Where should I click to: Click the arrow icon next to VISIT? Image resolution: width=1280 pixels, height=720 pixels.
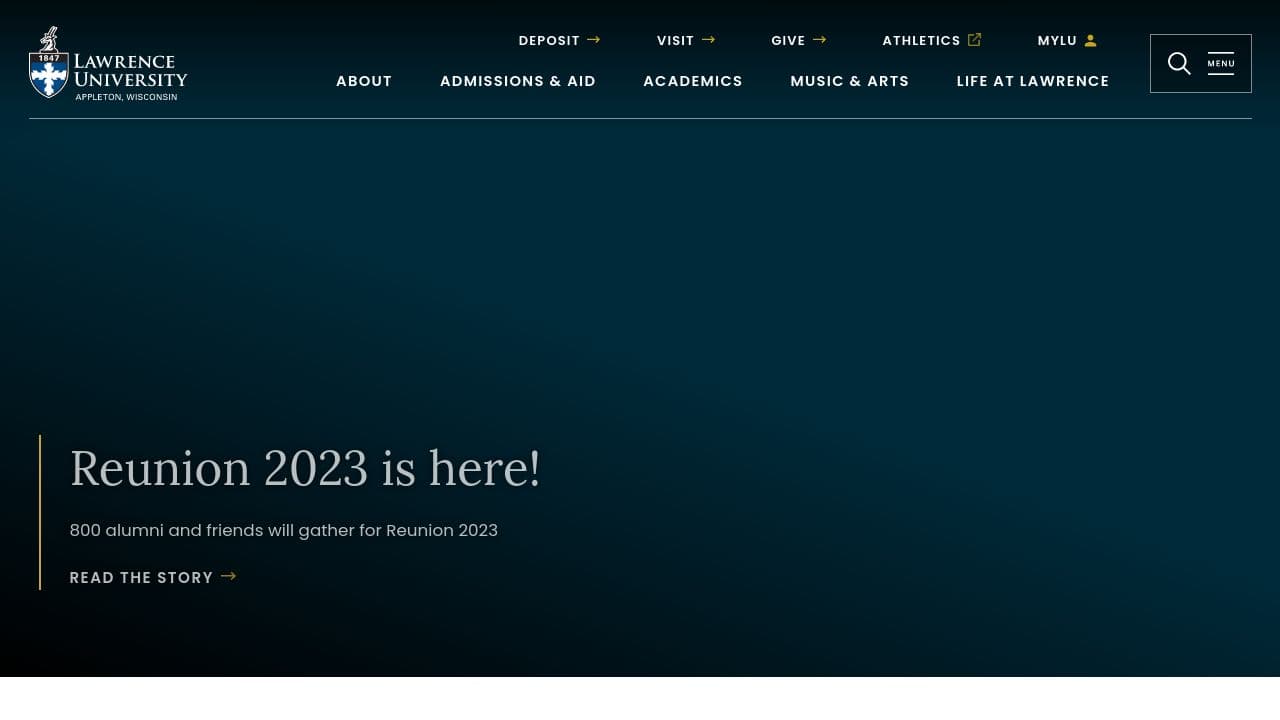710,40
